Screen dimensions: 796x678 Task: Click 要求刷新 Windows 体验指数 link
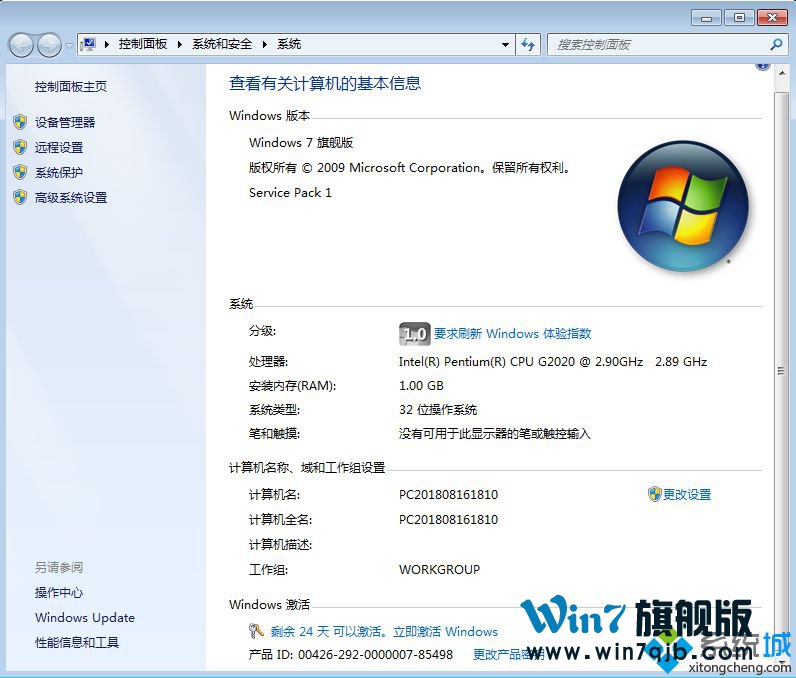pyautogui.click(x=512, y=333)
